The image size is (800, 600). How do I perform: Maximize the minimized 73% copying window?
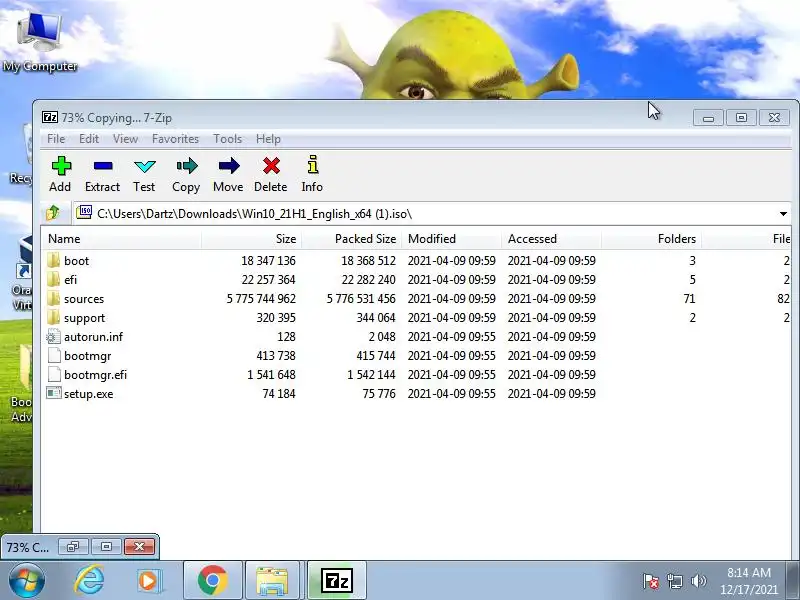[106, 547]
